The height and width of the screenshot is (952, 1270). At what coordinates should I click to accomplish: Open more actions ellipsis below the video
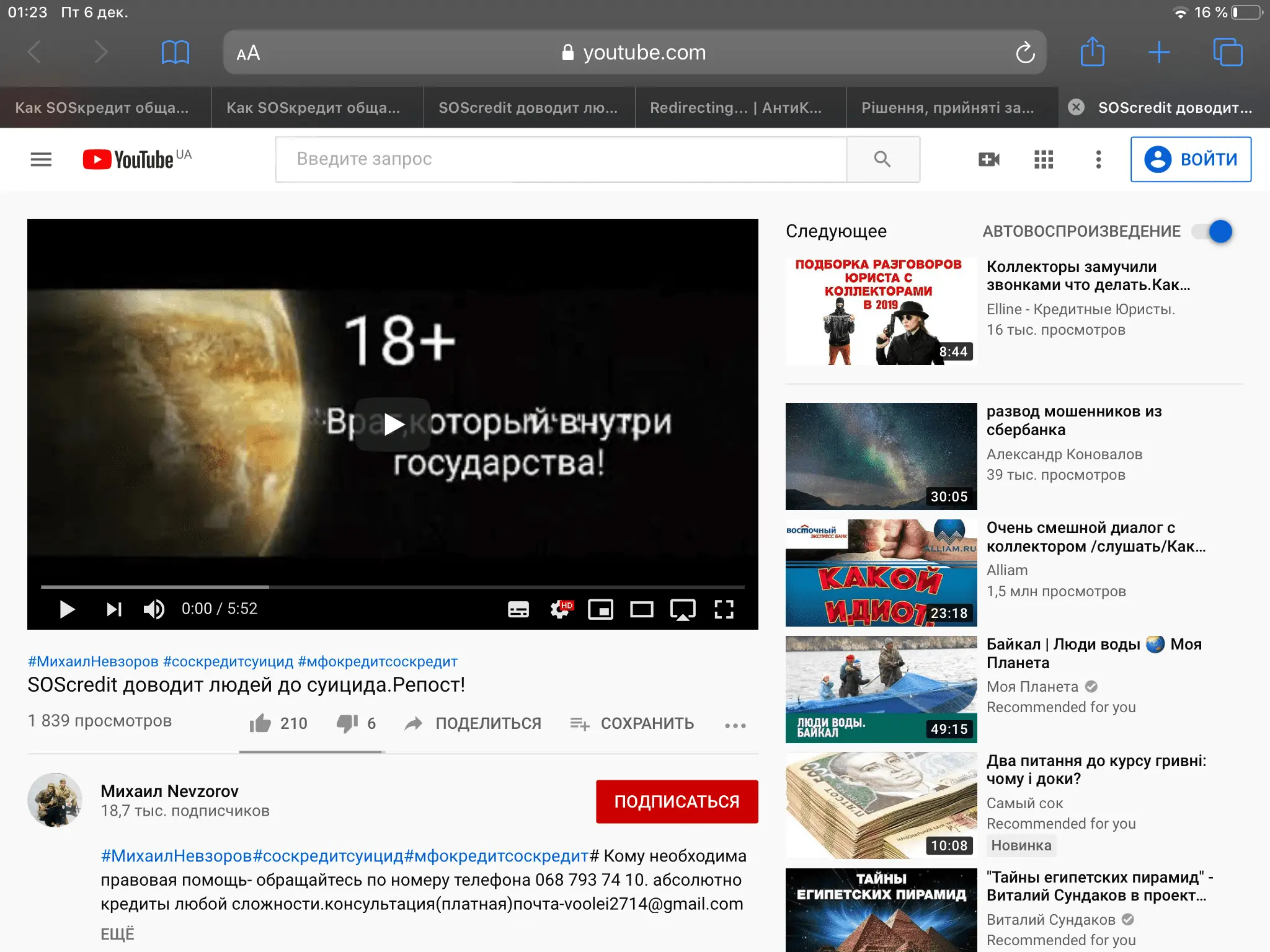735,725
